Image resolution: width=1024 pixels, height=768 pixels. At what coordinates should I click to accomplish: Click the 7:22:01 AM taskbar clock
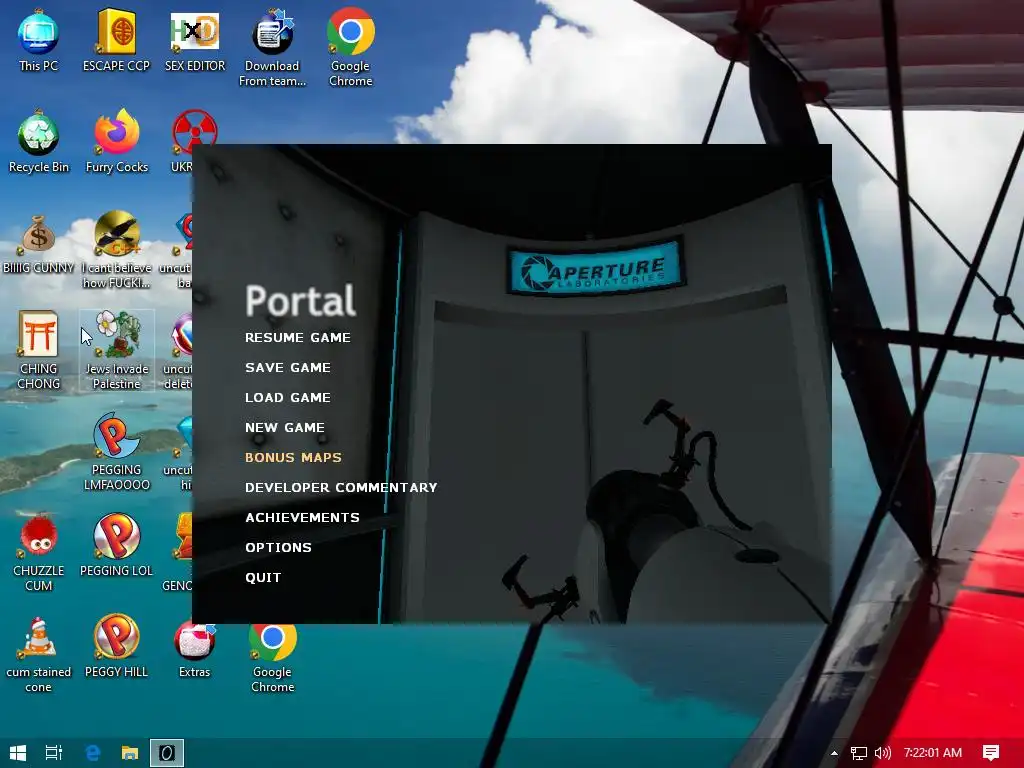click(933, 753)
